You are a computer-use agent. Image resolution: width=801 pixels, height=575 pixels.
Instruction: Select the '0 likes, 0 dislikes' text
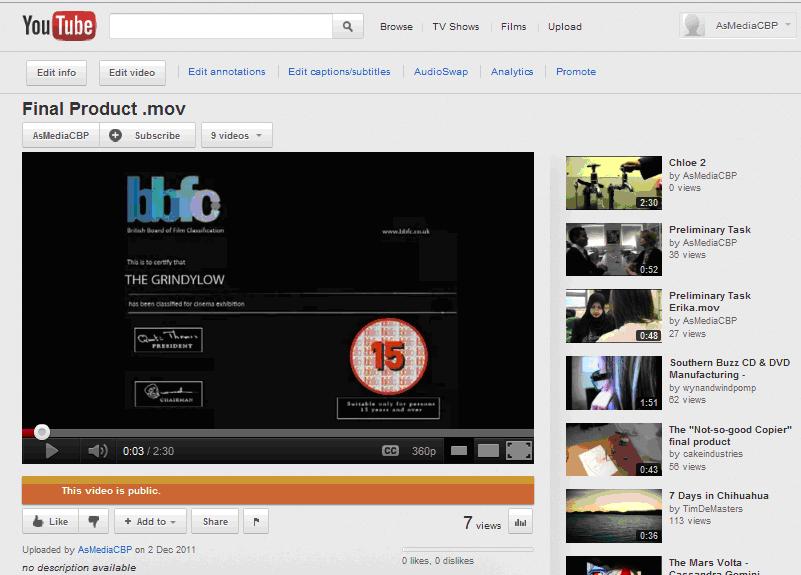(x=438, y=560)
